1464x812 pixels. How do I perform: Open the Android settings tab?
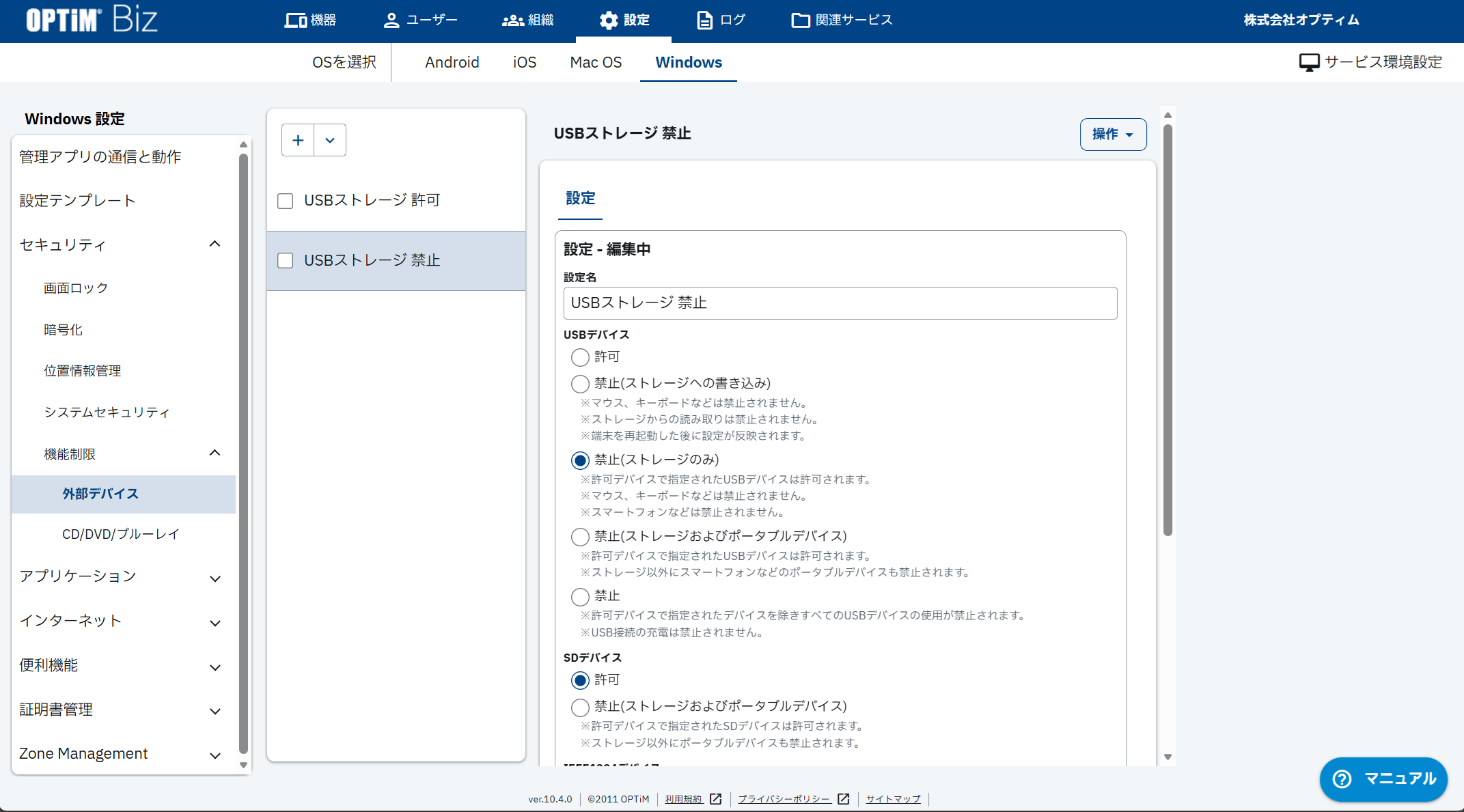pos(452,62)
